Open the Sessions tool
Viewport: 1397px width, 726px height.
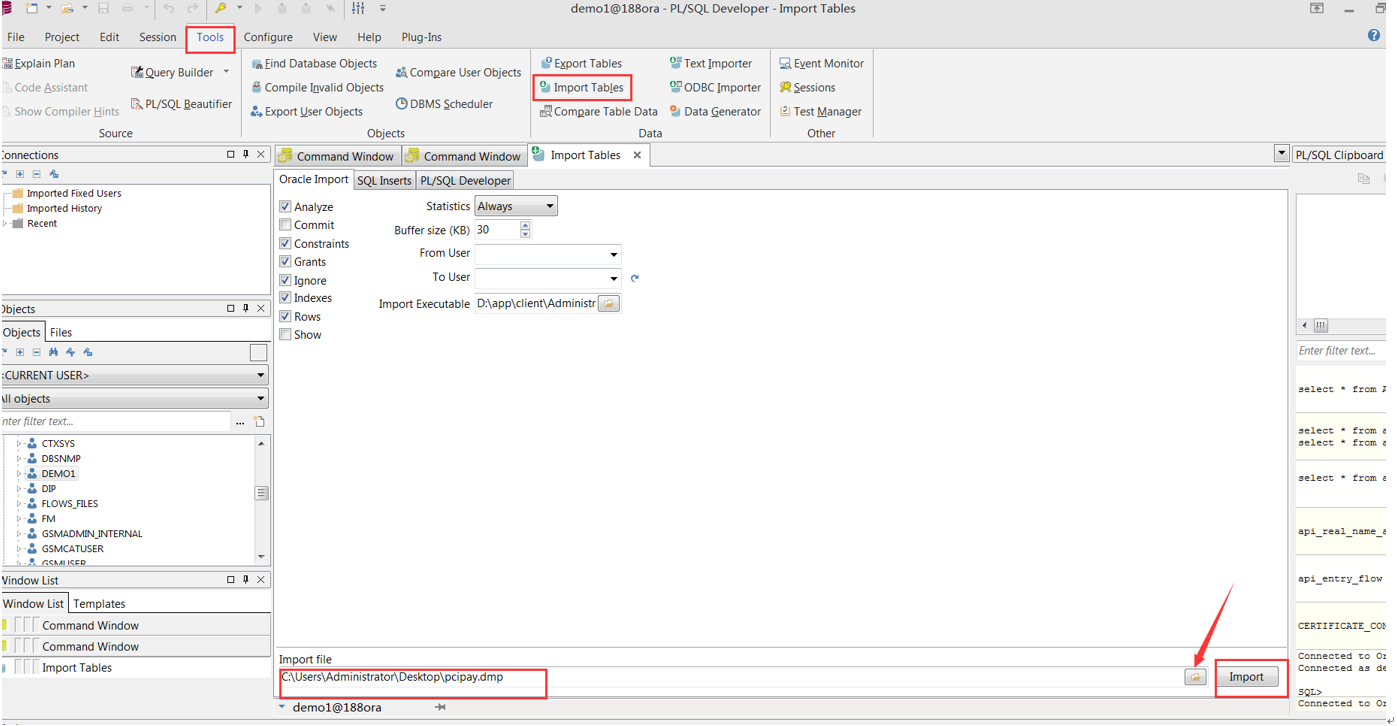tap(807, 88)
